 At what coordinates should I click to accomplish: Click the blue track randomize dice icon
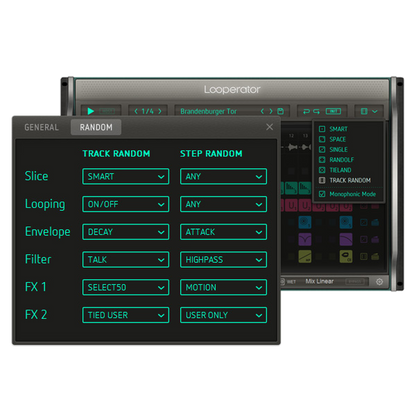click(364, 222)
